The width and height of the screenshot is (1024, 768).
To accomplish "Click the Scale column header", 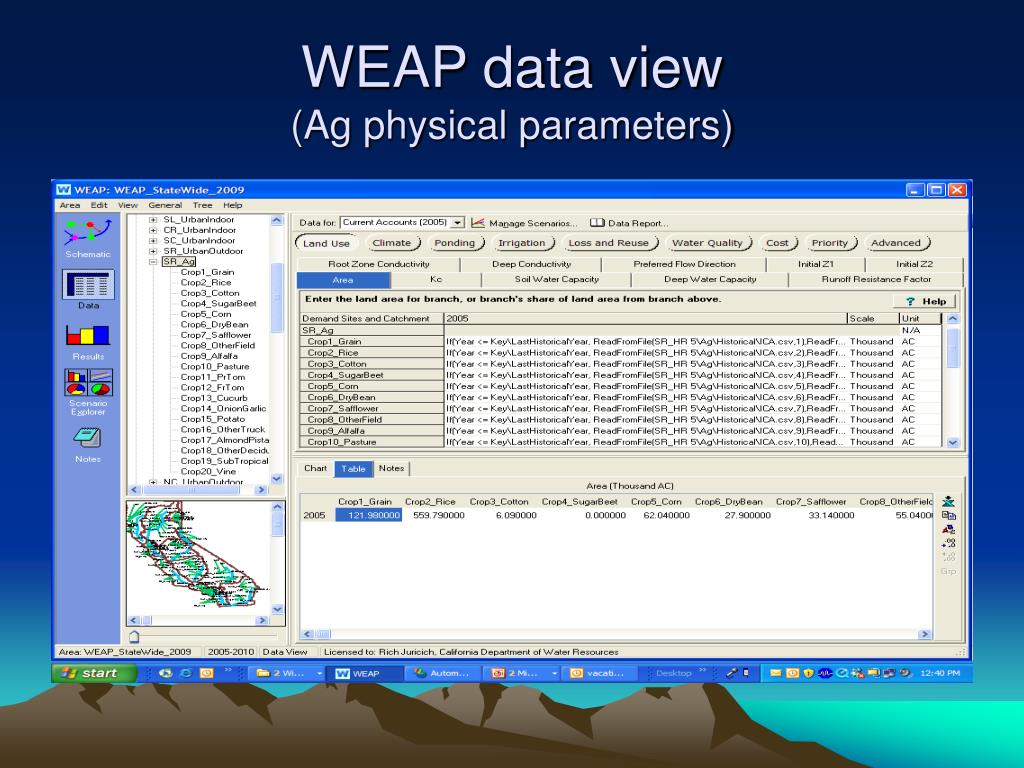I will [x=872, y=319].
